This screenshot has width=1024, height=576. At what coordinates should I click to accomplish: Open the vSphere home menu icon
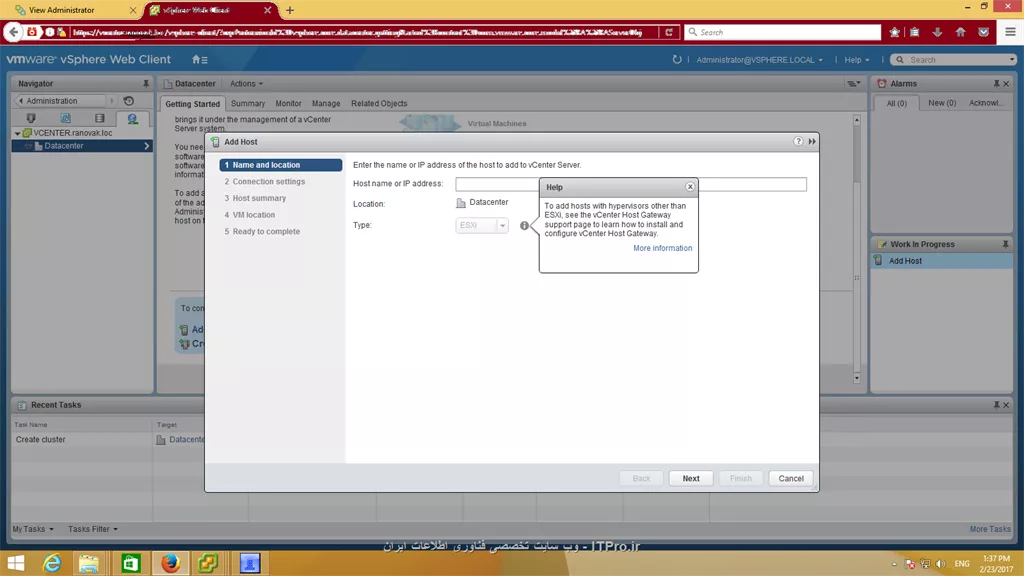pyautogui.click(x=199, y=59)
